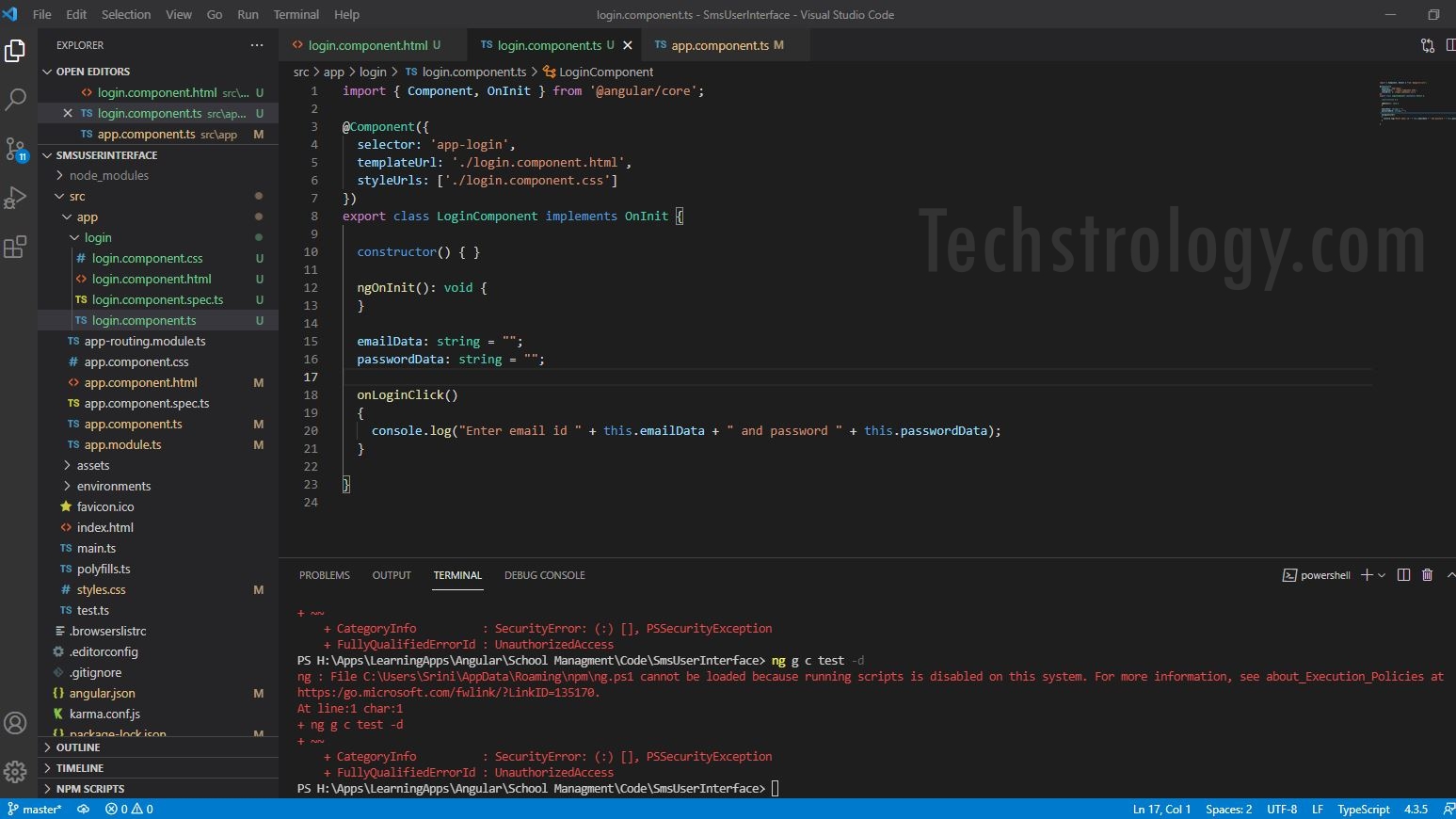Open karma.conf.js file
The width and height of the screenshot is (1456, 819).
(158, 715)
